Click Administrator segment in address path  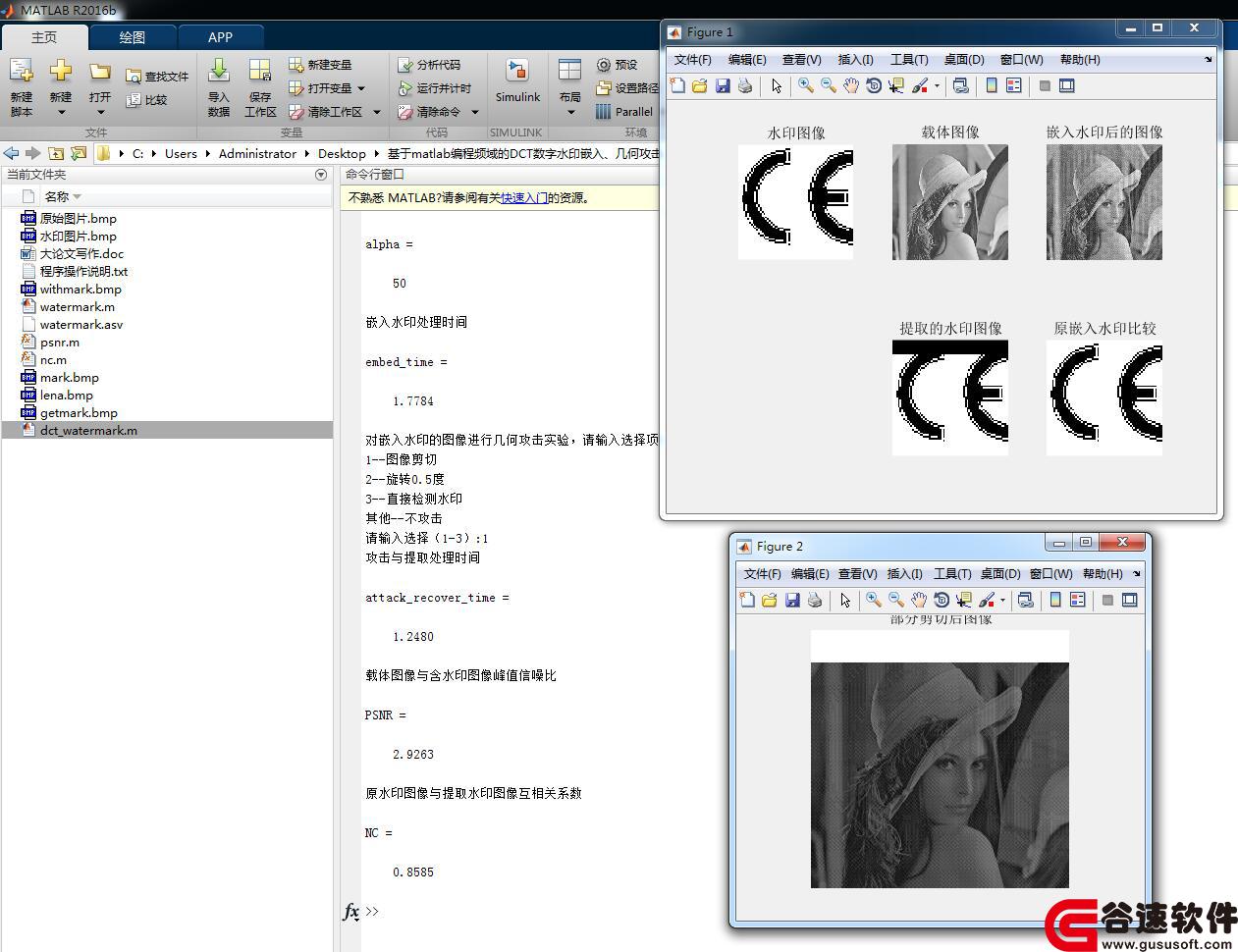(x=257, y=154)
